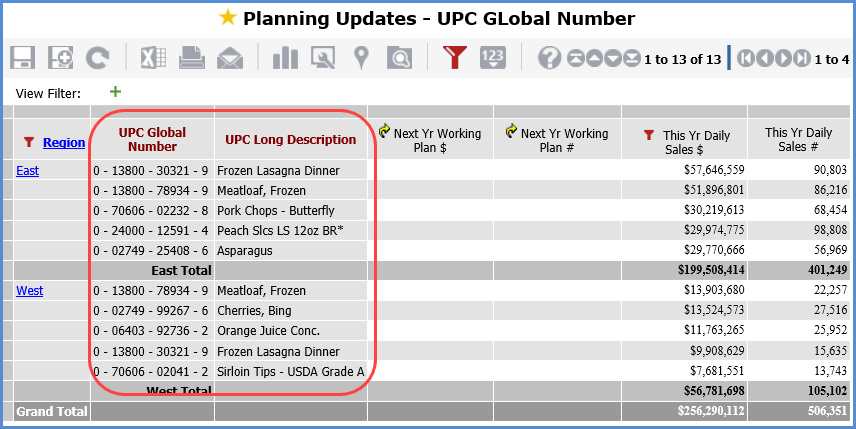
Task: Click the Refresh arrow icon
Action: (97, 58)
